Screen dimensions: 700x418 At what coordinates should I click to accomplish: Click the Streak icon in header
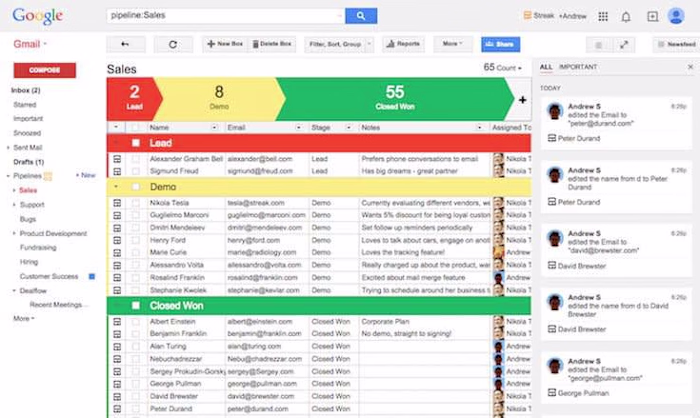[x=527, y=15]
